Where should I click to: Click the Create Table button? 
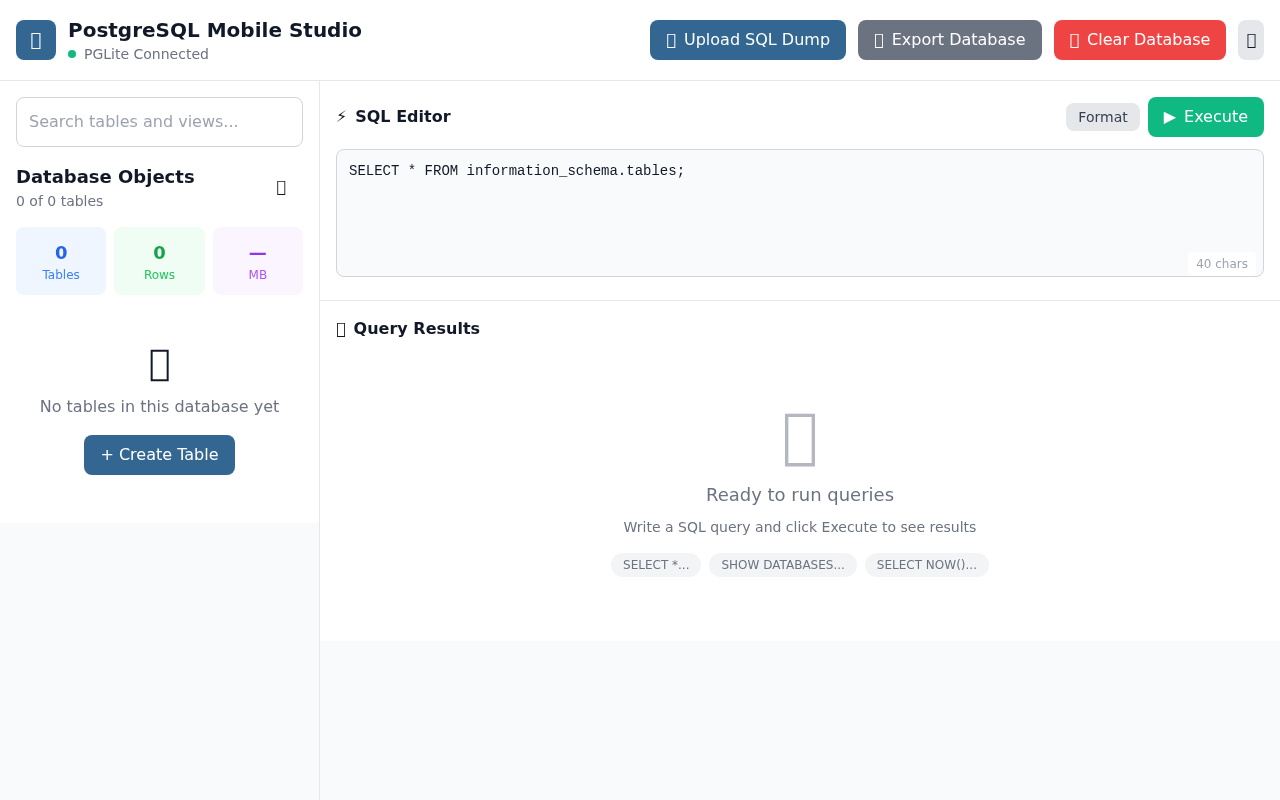pos(159,455)
